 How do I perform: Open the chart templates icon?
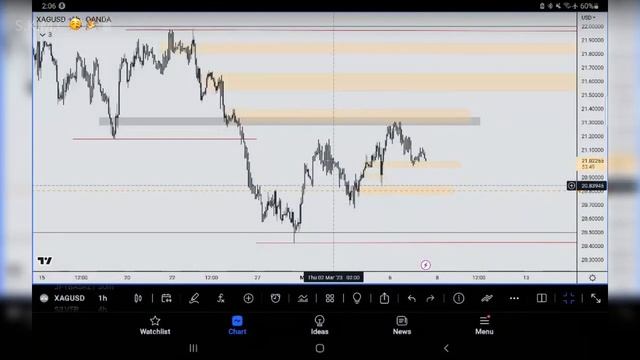[x=303, y=298]
